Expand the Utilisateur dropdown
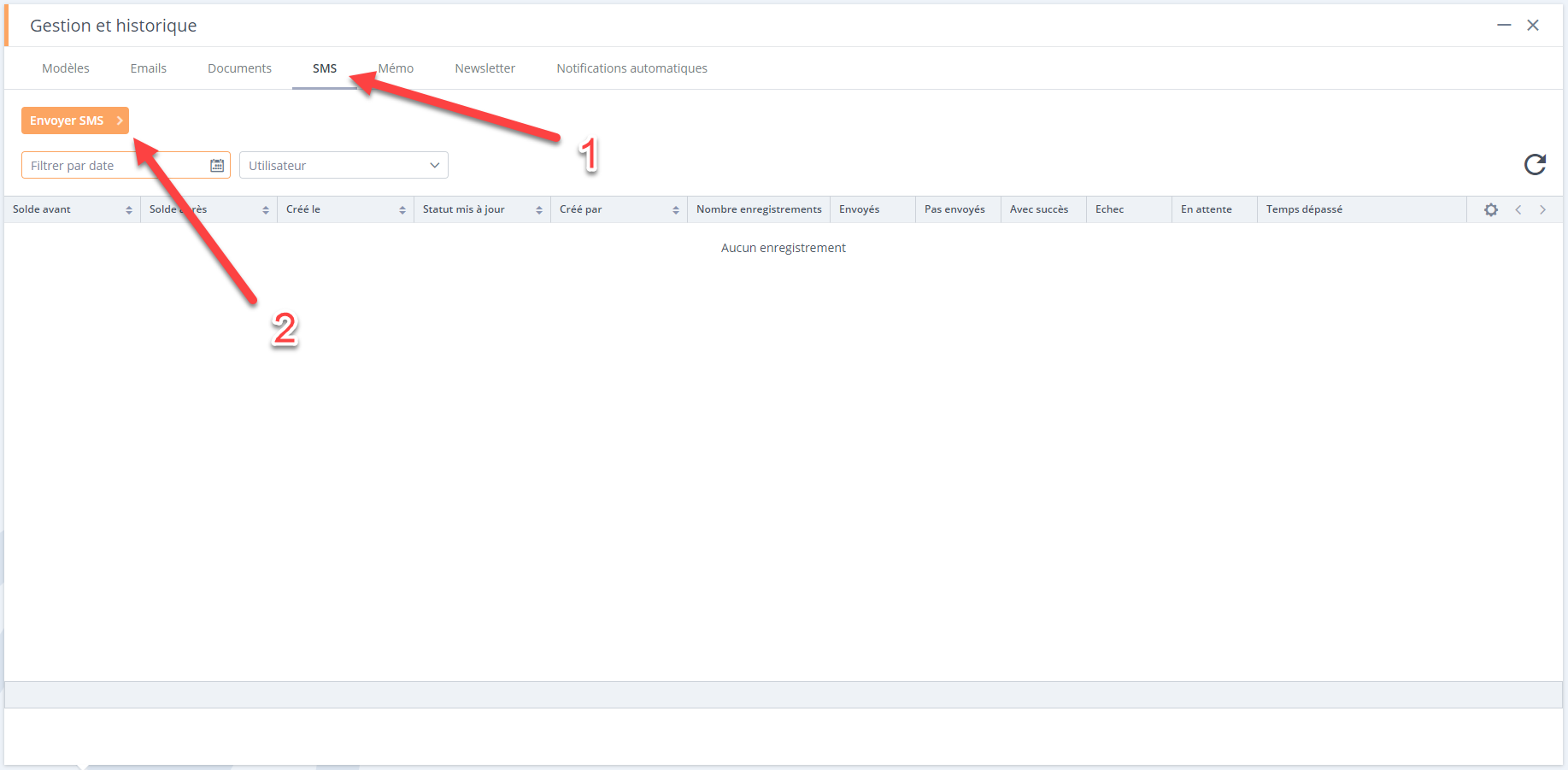This screenshot has height=770, width=1568. pos(344,165)
